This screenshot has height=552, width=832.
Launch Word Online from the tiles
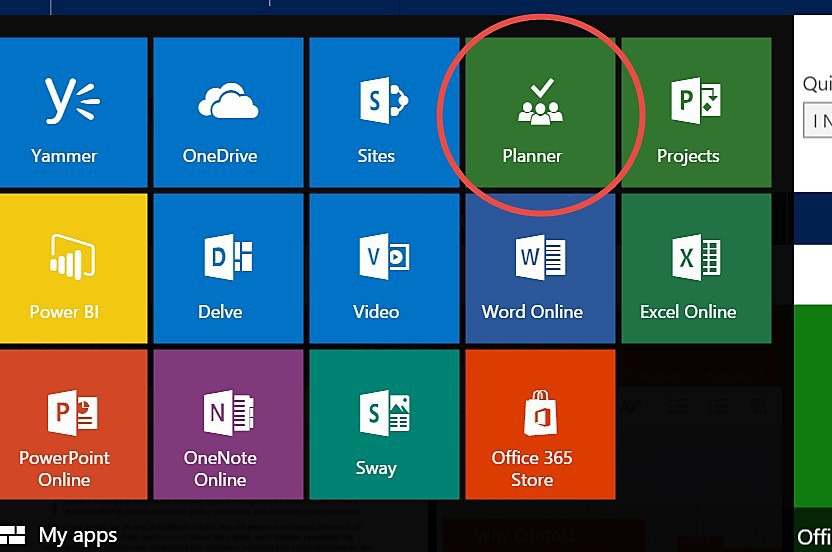[532, 268]
